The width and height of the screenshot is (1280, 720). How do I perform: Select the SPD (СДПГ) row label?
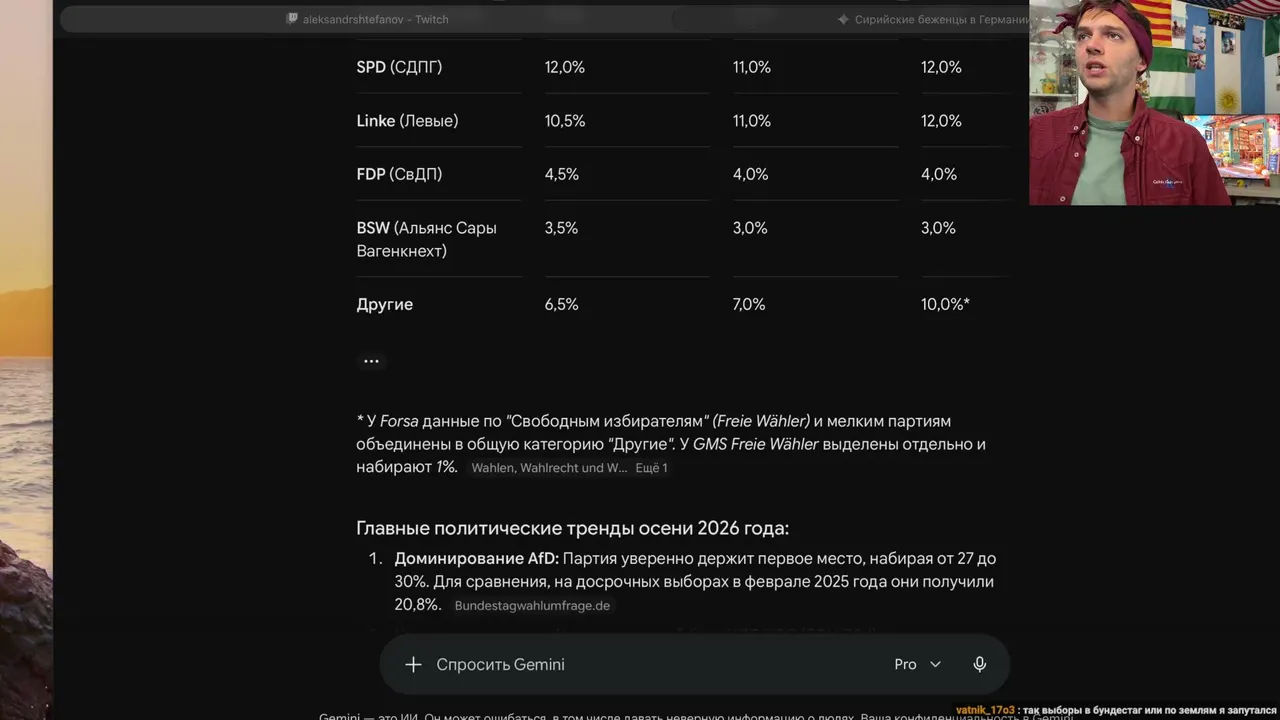click(x=399, y=67)
